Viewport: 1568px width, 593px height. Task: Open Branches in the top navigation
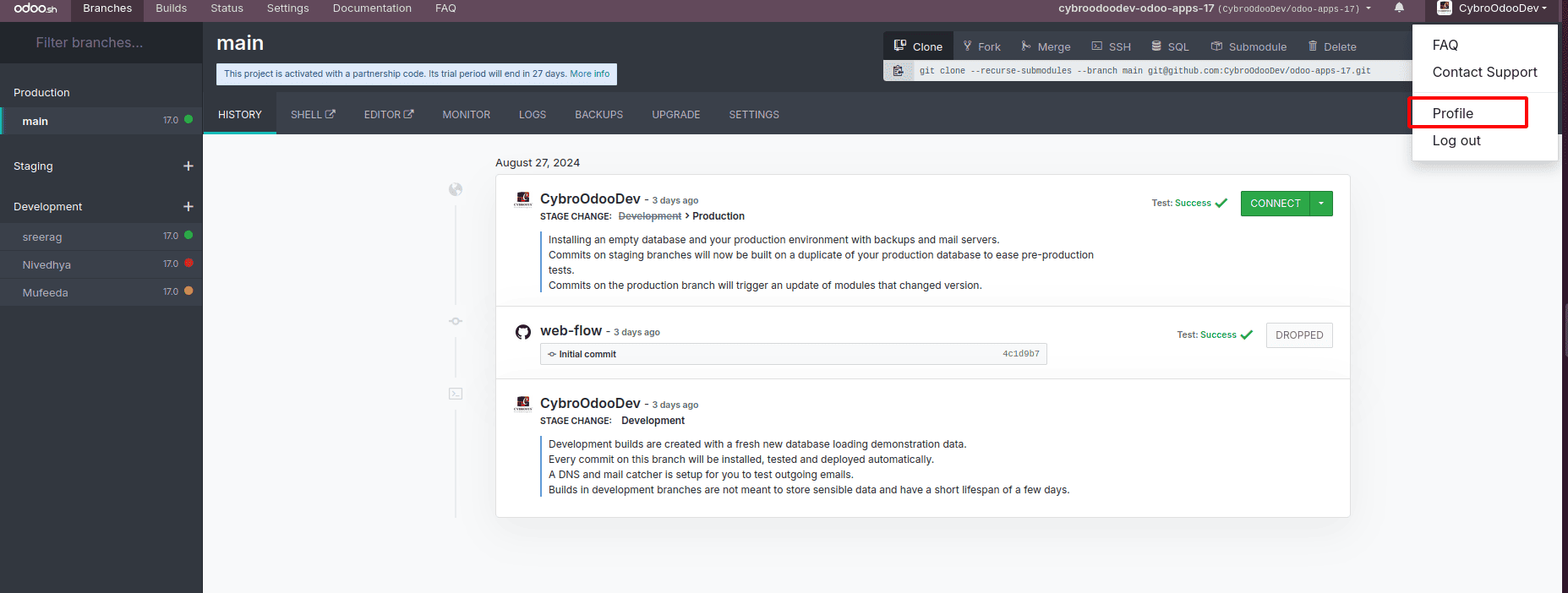[107, 8]
